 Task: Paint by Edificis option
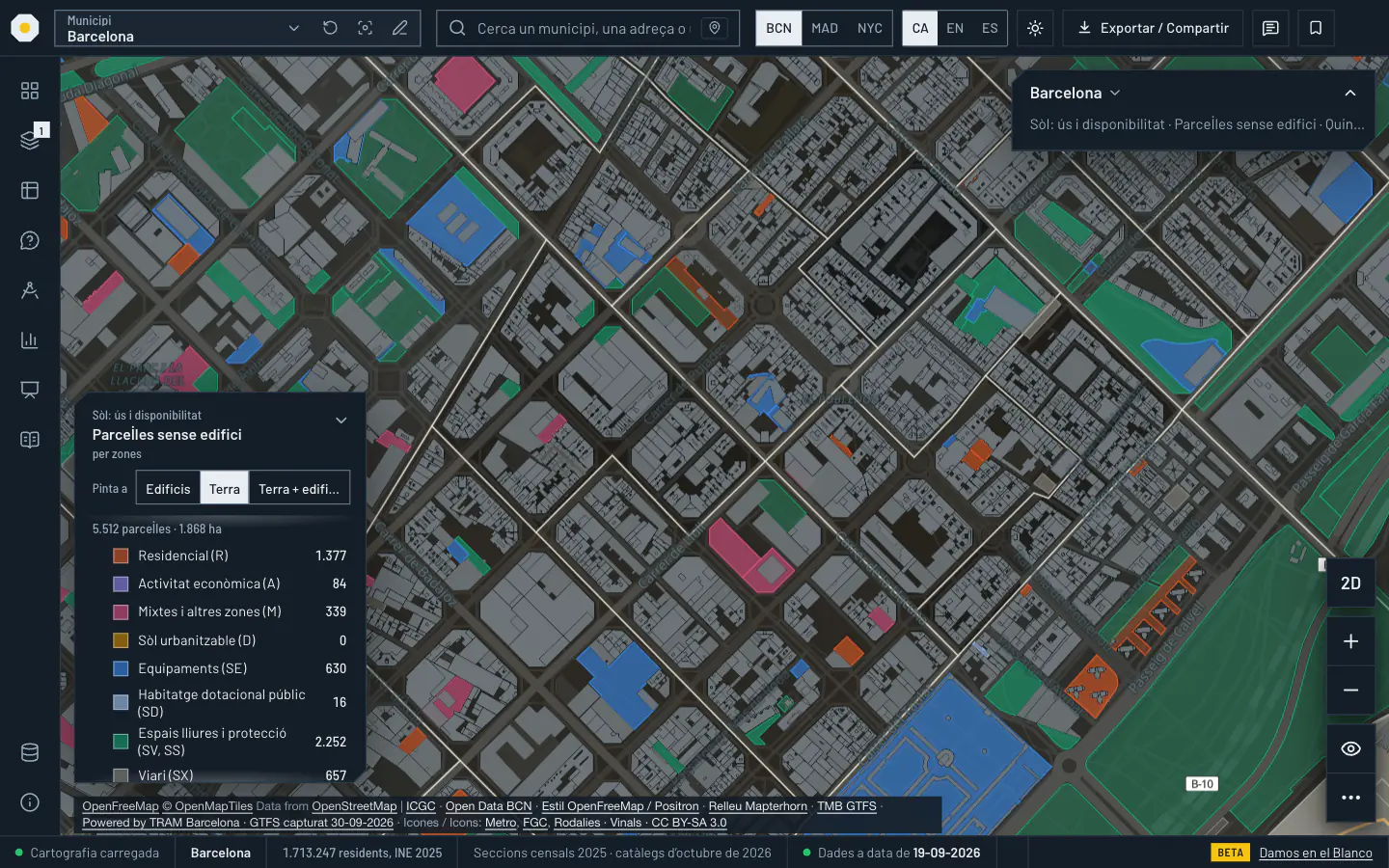(168, 488)
